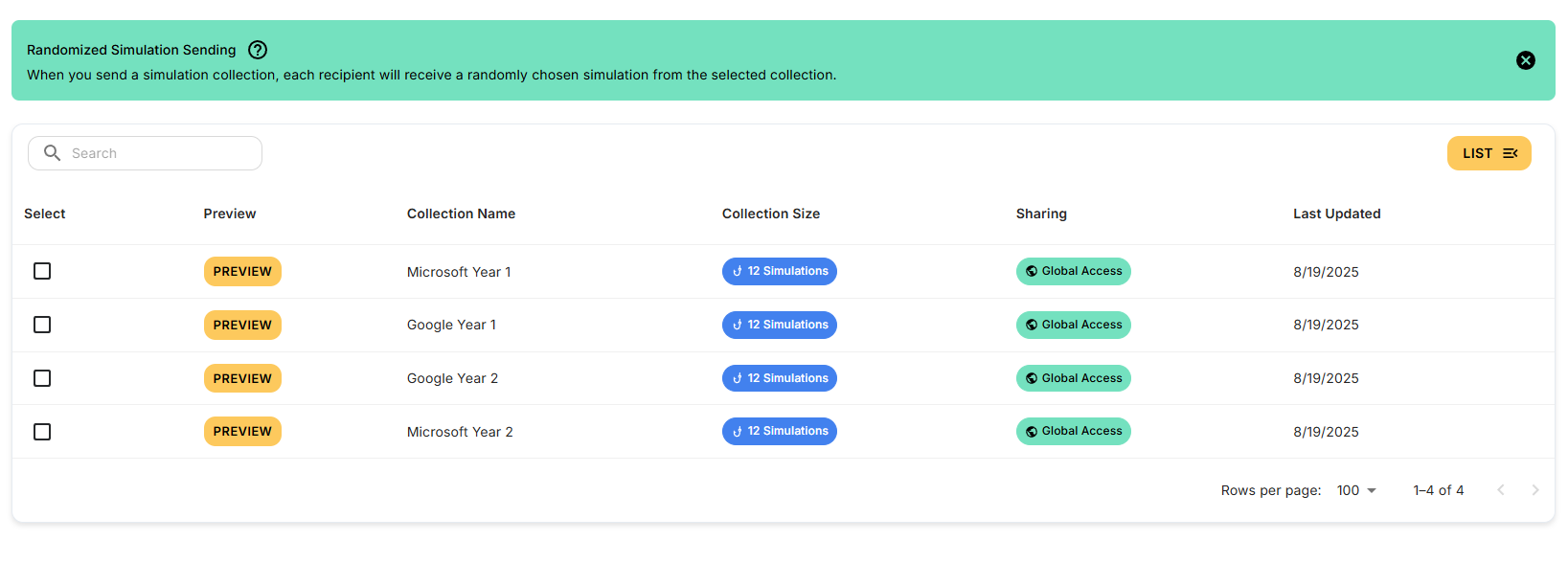Focus the Search input field
Image resolution: width=1568 pixels, height=563 pixels.
pyautogui.click(x=145, y=153)
